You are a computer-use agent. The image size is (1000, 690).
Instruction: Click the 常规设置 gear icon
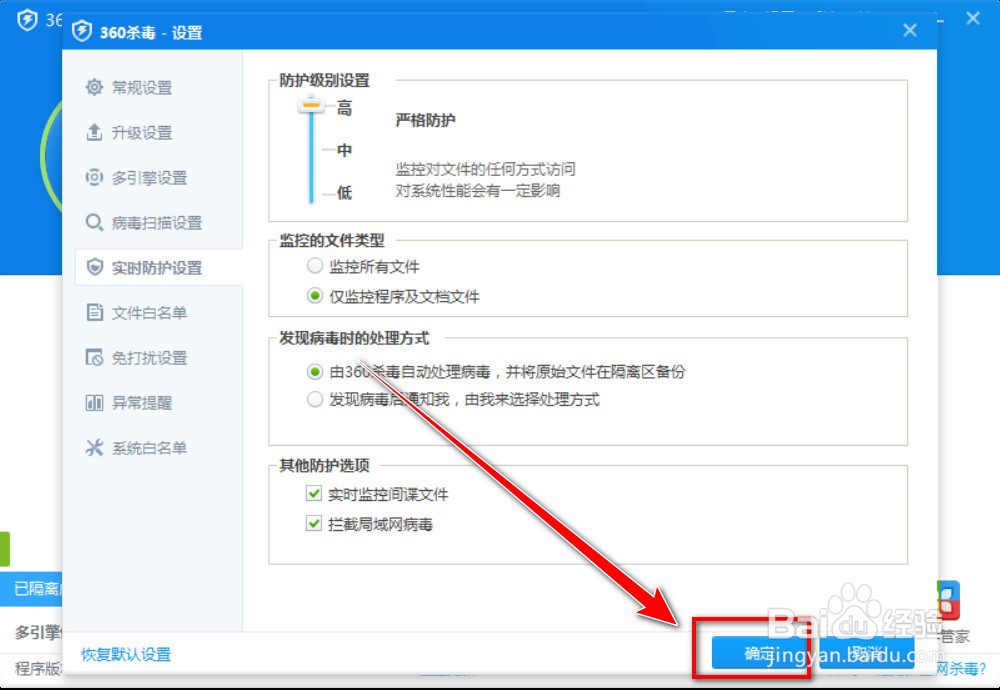[94, 87]
